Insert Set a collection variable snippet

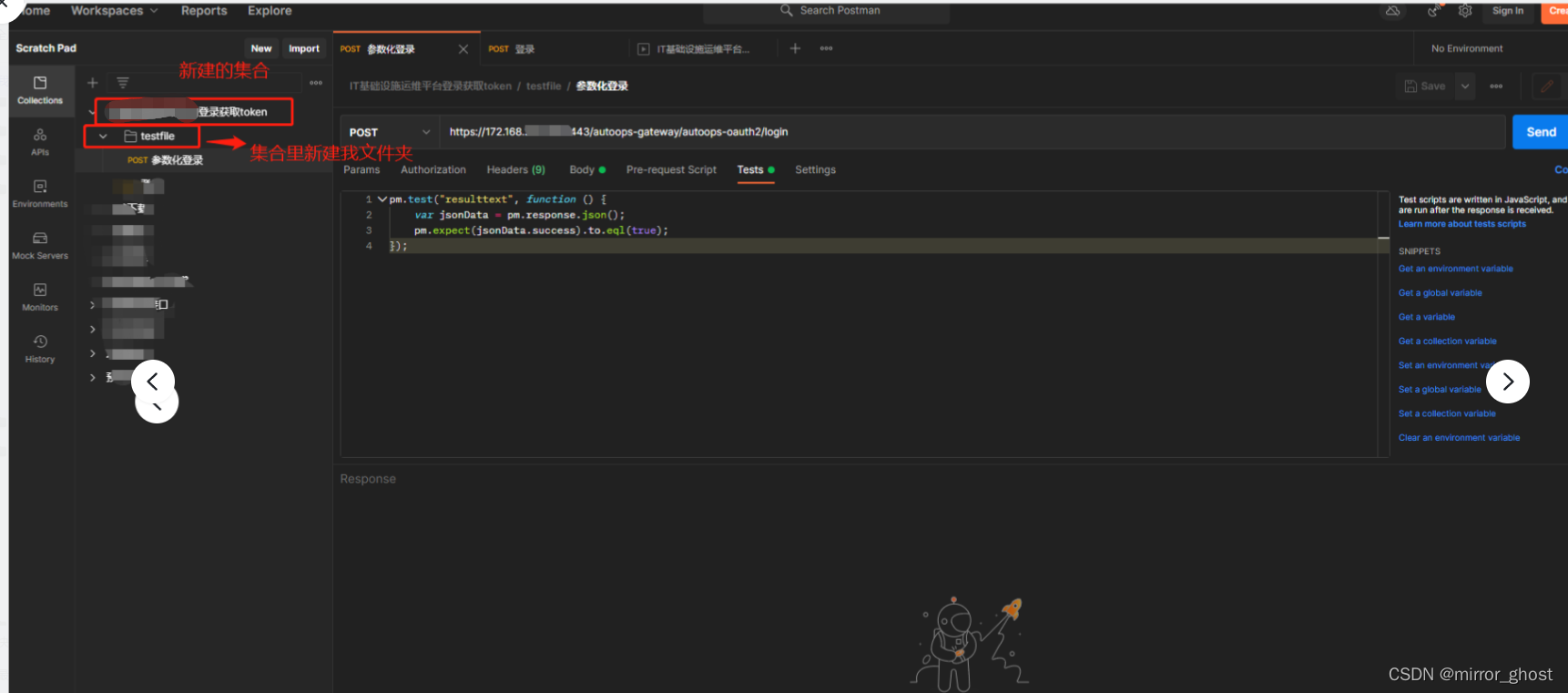point(1446,413)
